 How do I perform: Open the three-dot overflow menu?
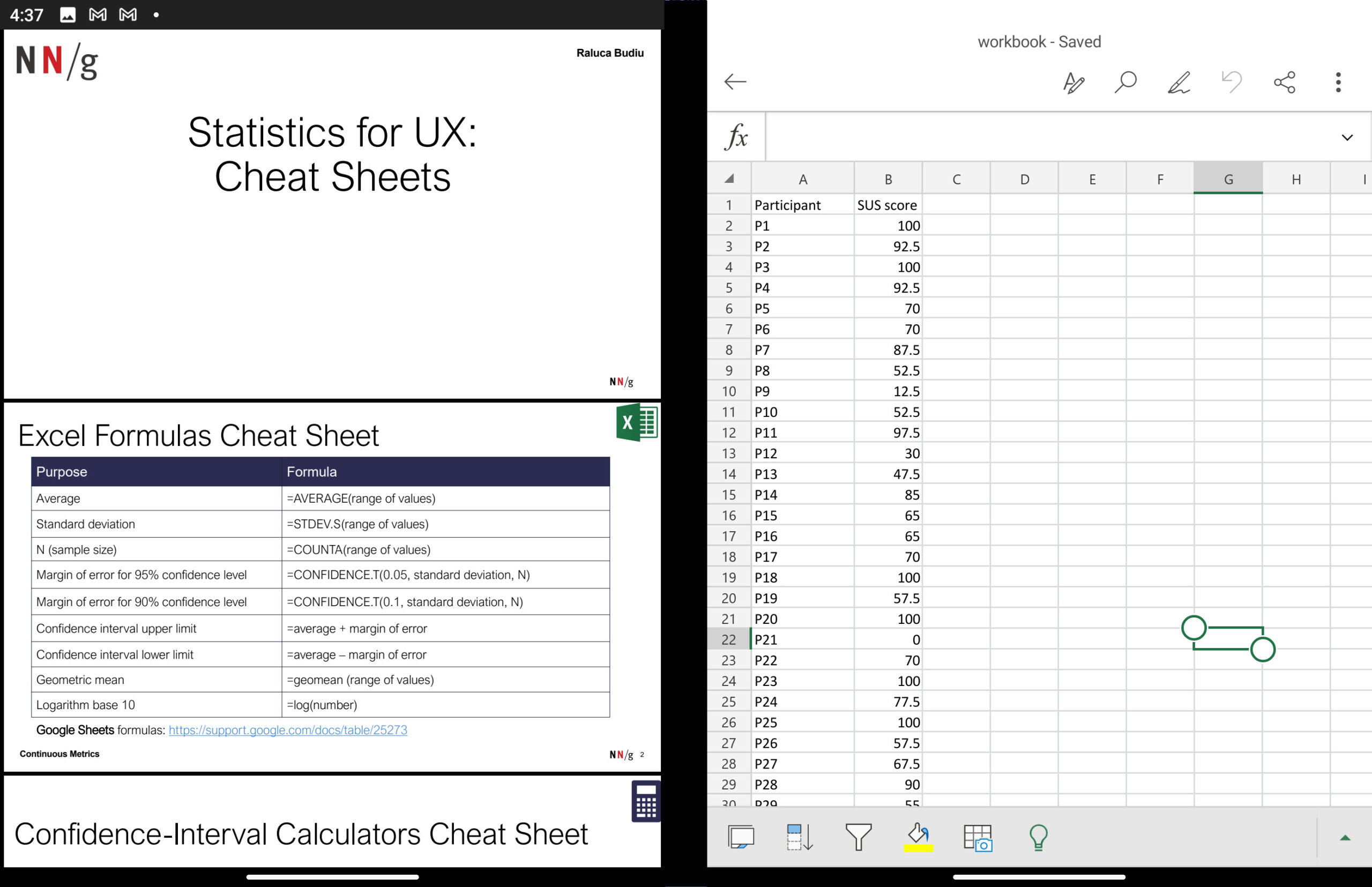1338,83
